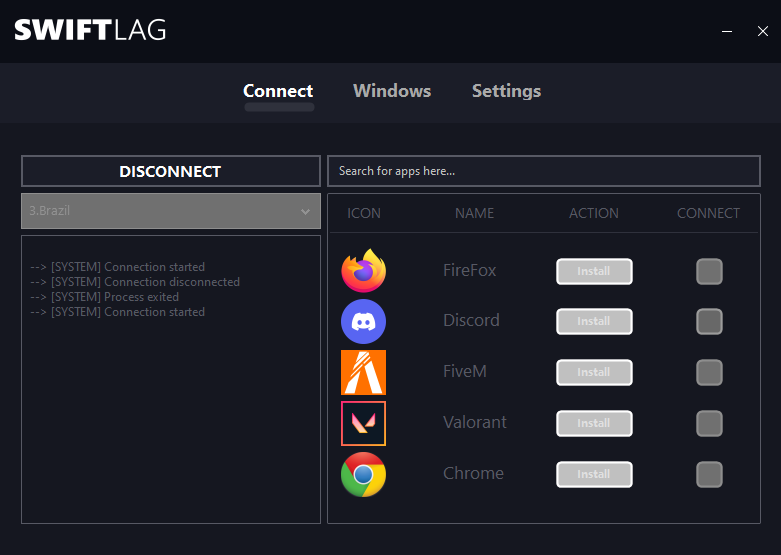The image size is (781, 555).
Task: Switch to the Connect tab
Action: click(278, 91)
